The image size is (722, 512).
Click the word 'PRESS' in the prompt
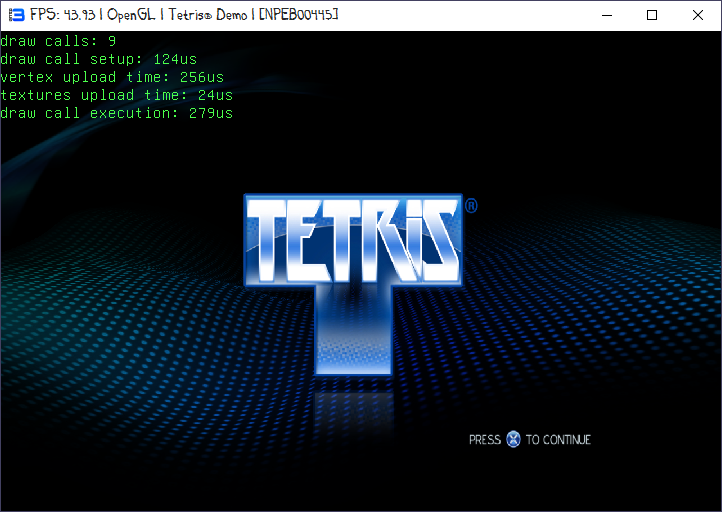(x=485, y=440)
